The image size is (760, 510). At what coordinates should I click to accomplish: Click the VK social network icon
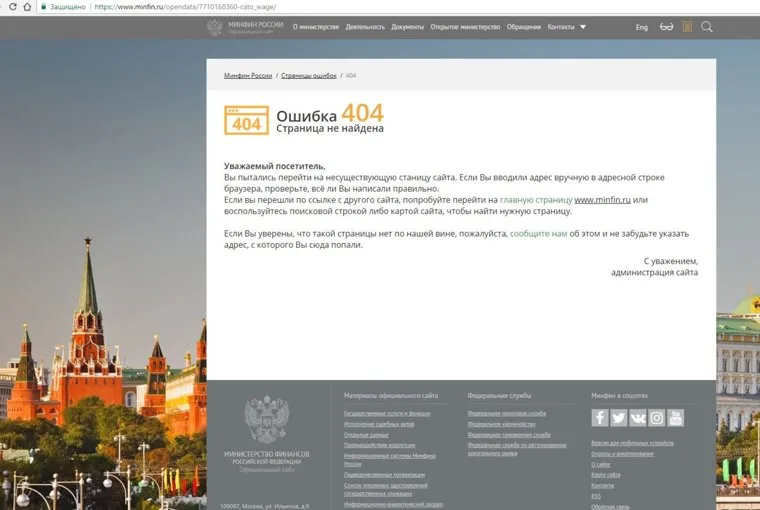point(638,418)
